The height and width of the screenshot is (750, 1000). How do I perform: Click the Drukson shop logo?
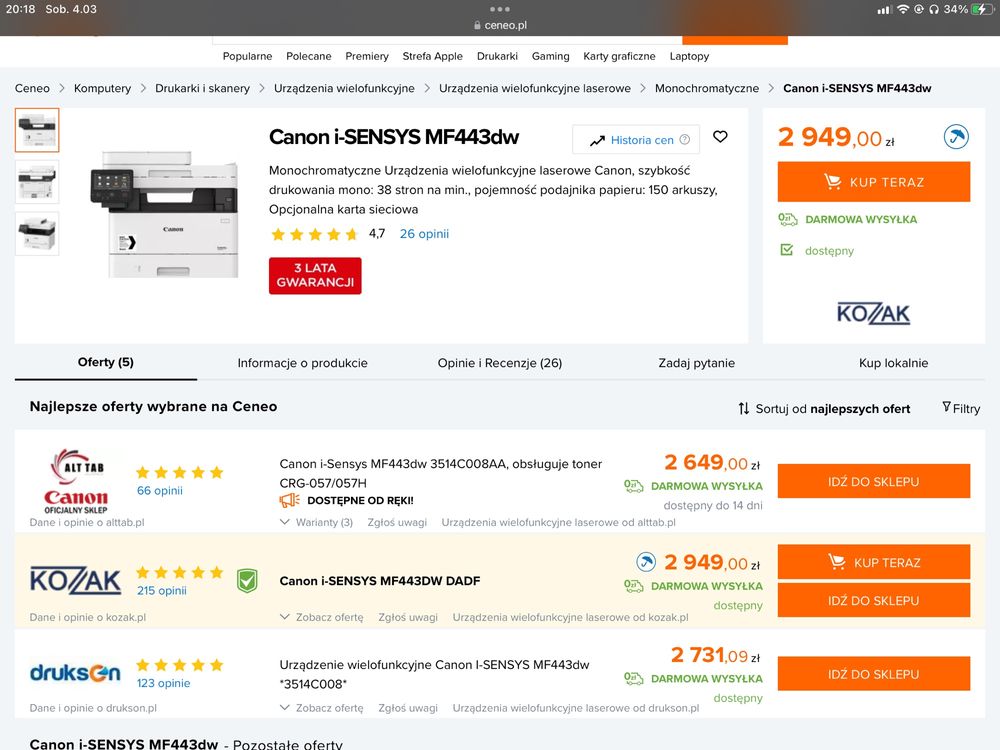tap(75, 672)
